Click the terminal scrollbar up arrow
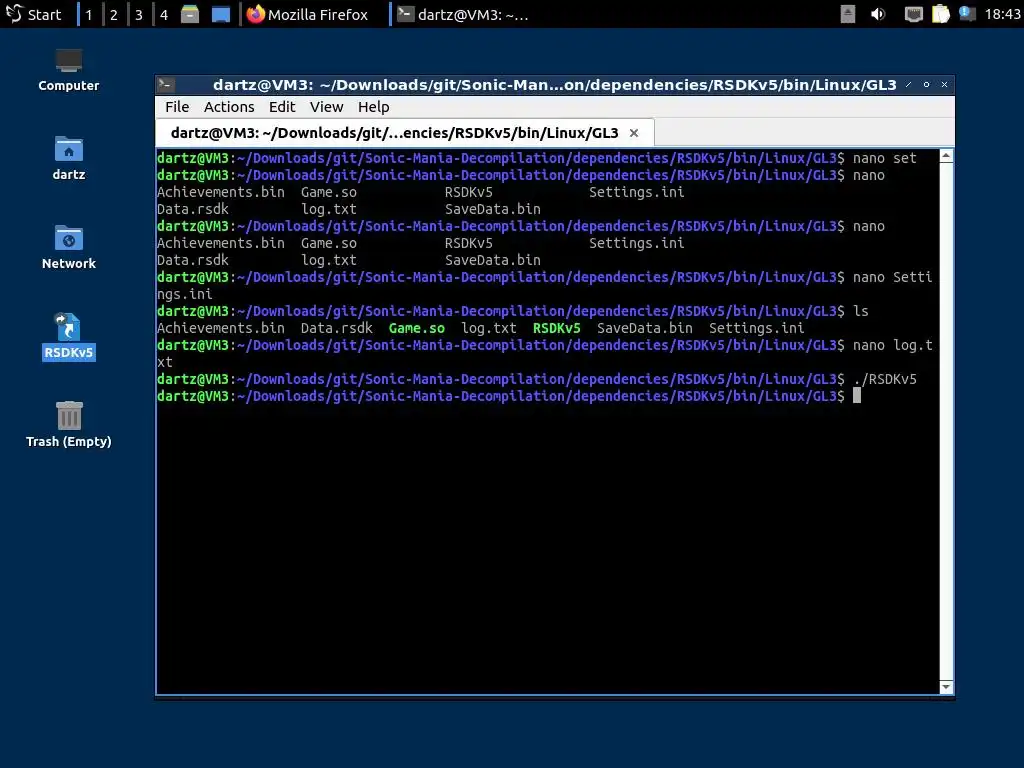The width and height of the screenshot is (1024, 768). point(946,155)
